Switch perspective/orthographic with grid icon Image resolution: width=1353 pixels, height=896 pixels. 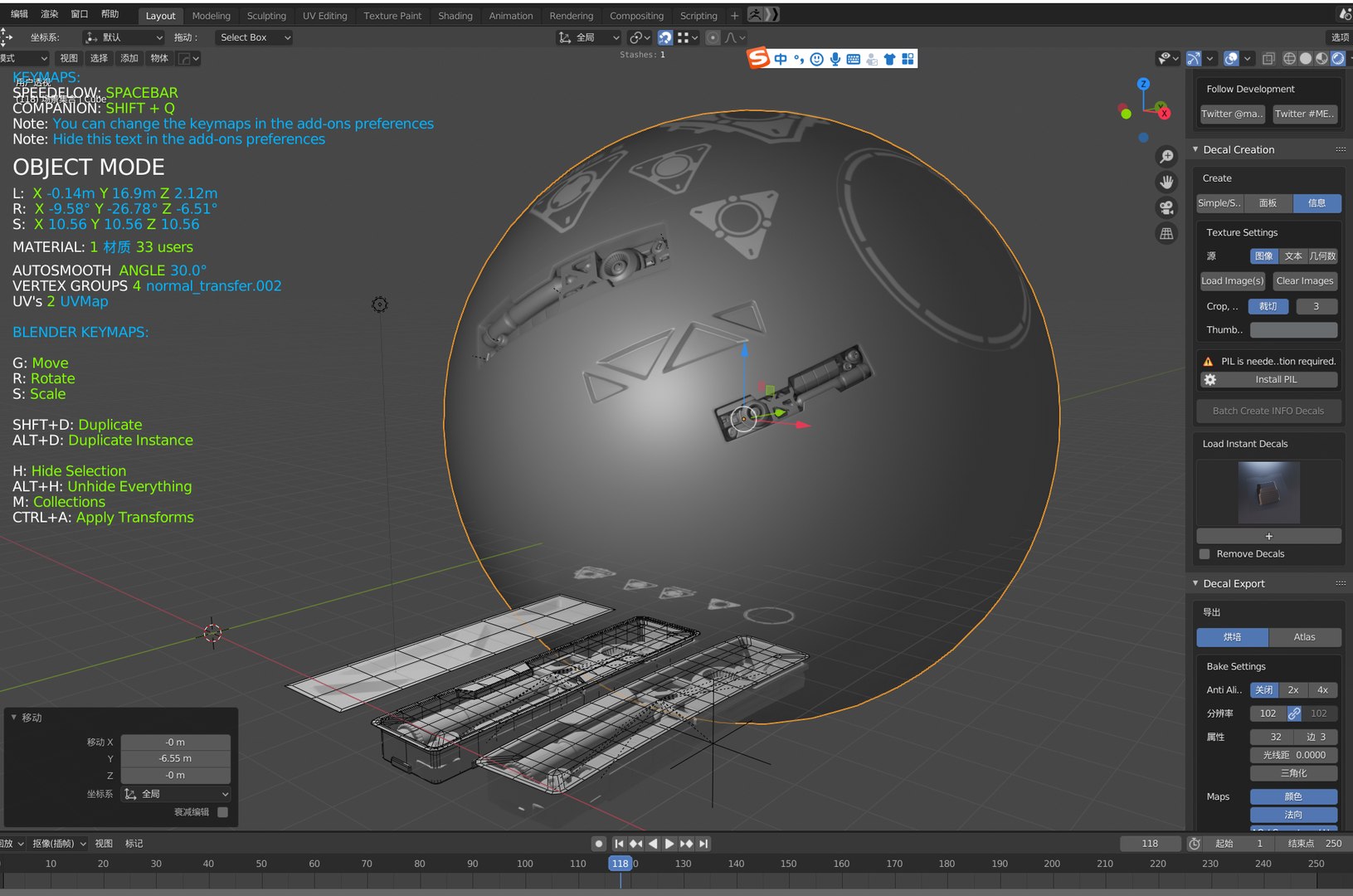tap(1166, 234)
